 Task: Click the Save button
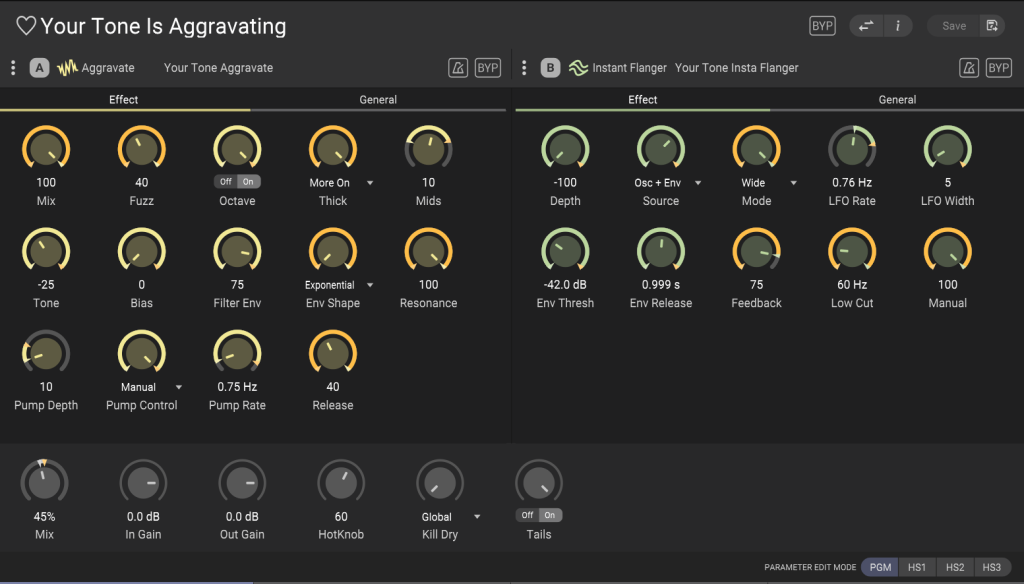[x=953, y=26]
